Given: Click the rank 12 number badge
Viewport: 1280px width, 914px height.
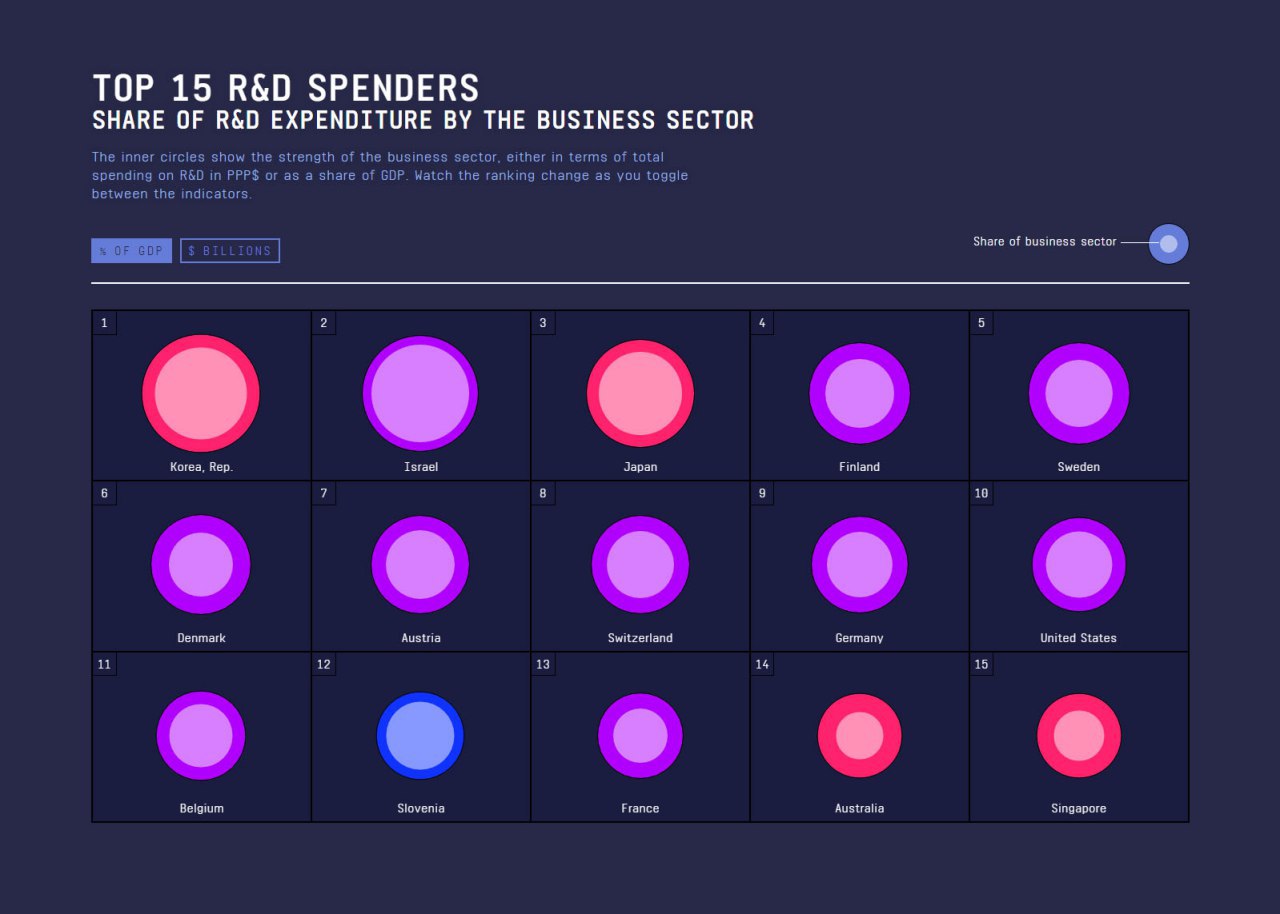Looking at the screenshot, I should coord(323,665).
